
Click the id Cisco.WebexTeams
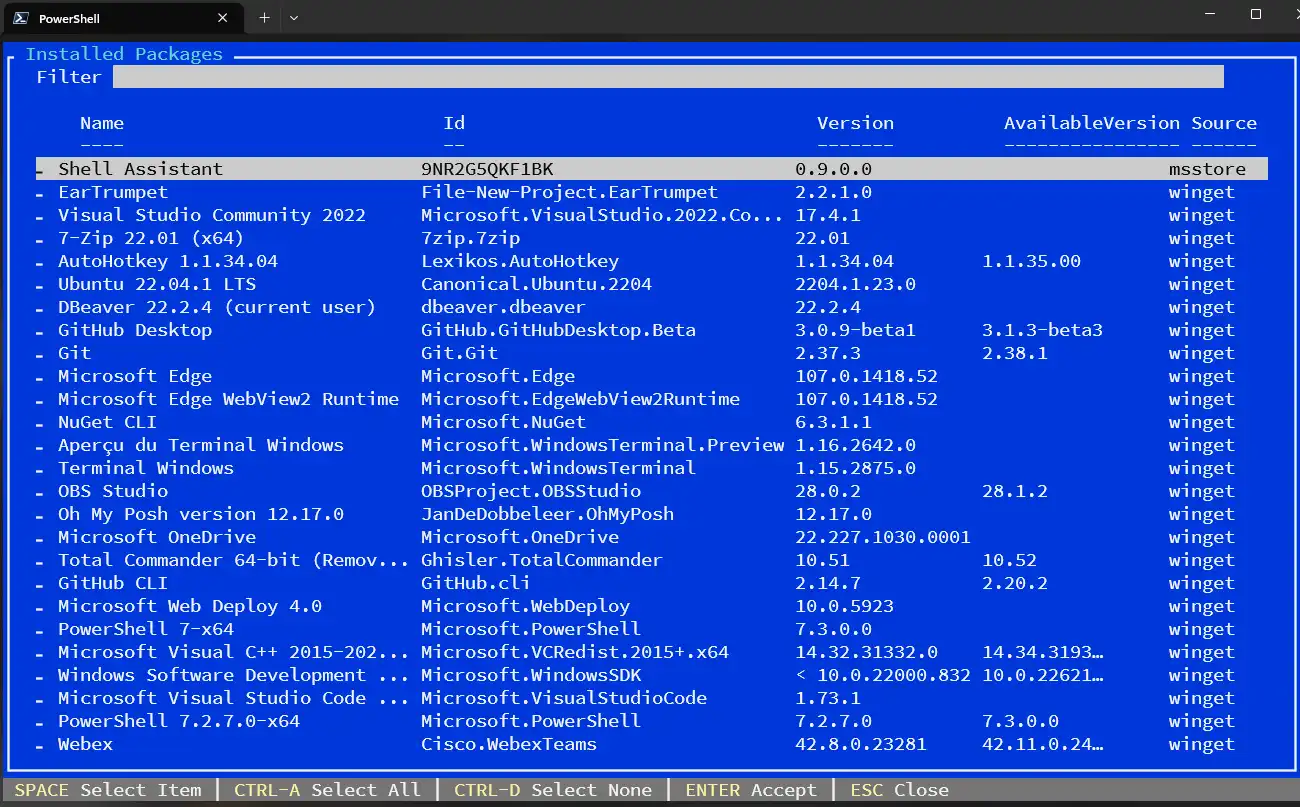(509, 744)
